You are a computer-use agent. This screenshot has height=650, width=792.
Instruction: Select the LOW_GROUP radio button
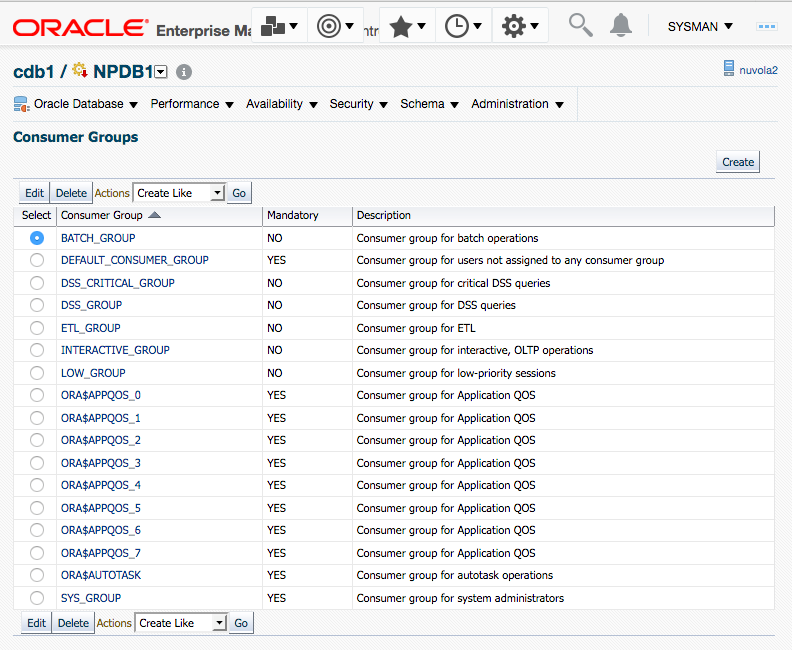(x=37, y=373)
